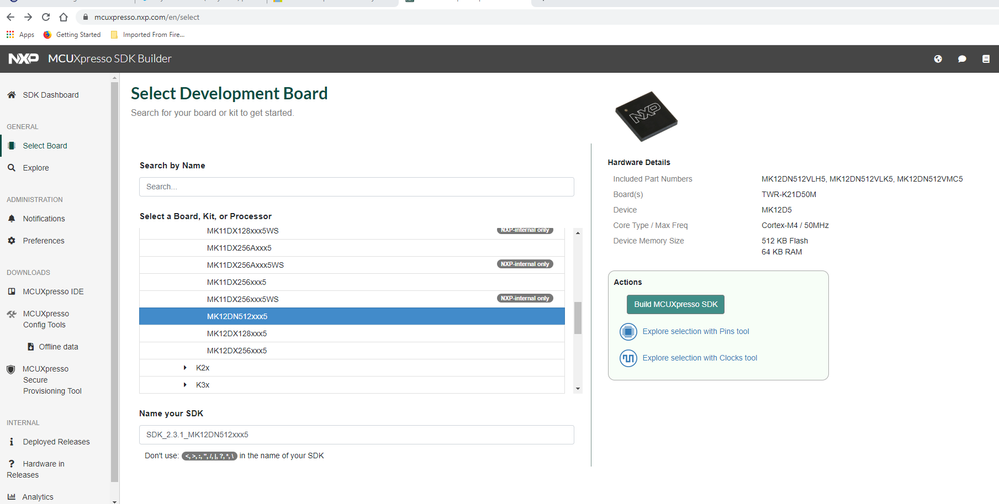Click the Select Board chip icon
Image resolution: width=999 pixels, height=504 pixels.
pyautogui.click(x=11, y=146)
